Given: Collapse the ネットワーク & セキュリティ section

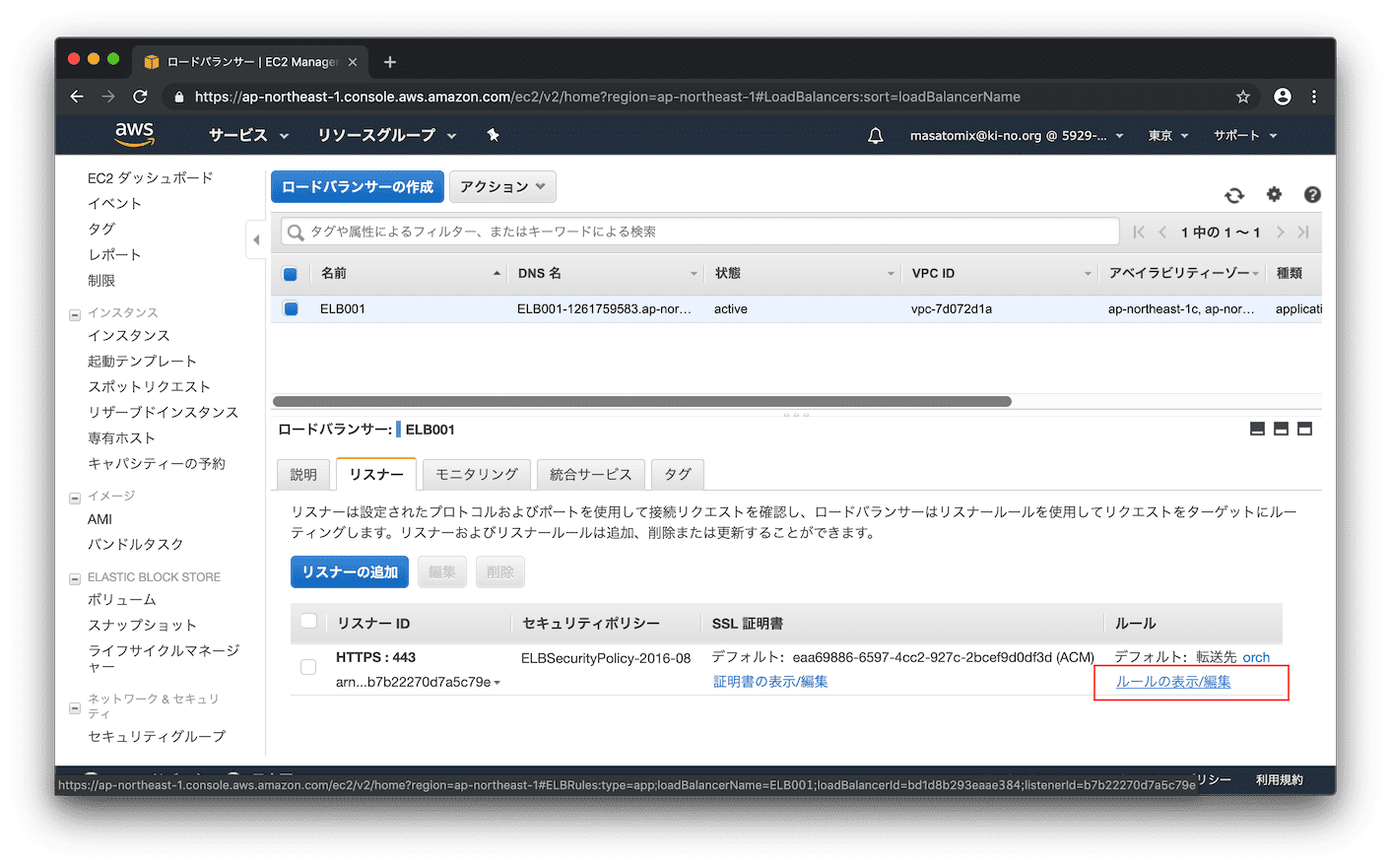Looking at the screenshot, I should (75, 707).
